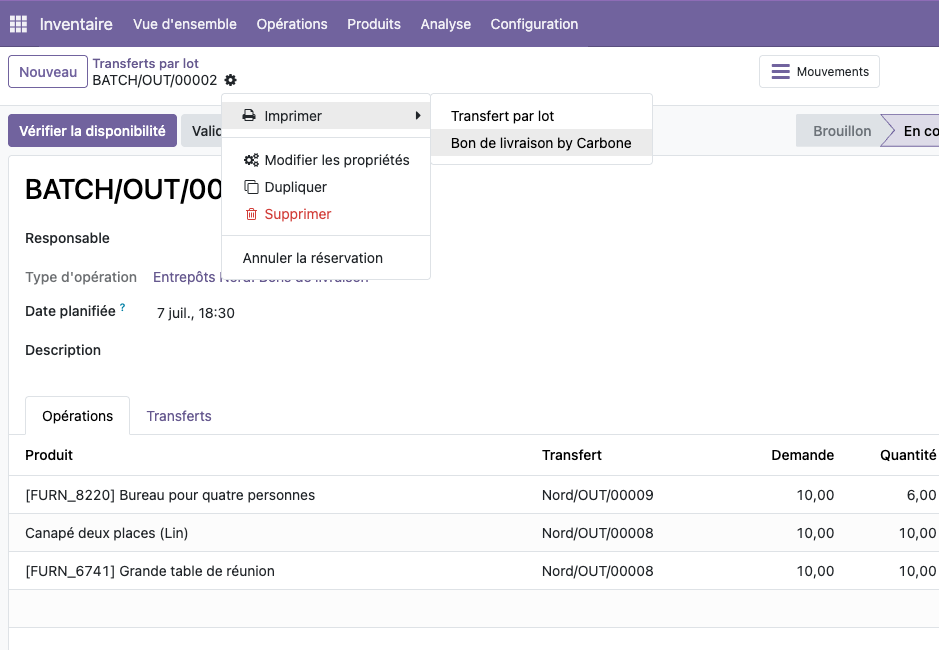
Task: Select the Brouillon status stage
Action: click(x=841, y=131)
